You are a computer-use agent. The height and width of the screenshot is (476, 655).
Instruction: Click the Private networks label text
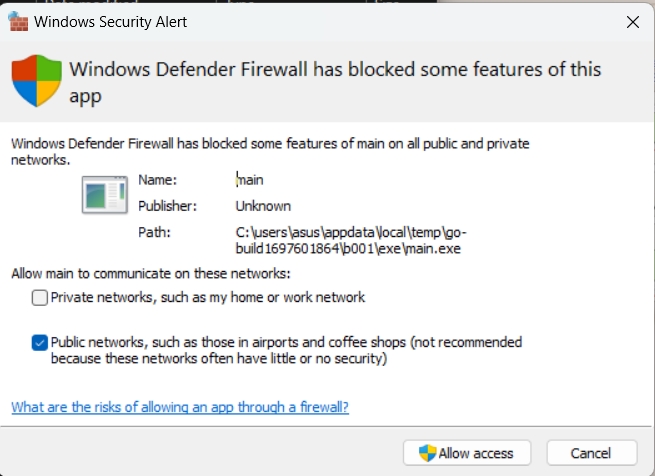click(208, 297)
